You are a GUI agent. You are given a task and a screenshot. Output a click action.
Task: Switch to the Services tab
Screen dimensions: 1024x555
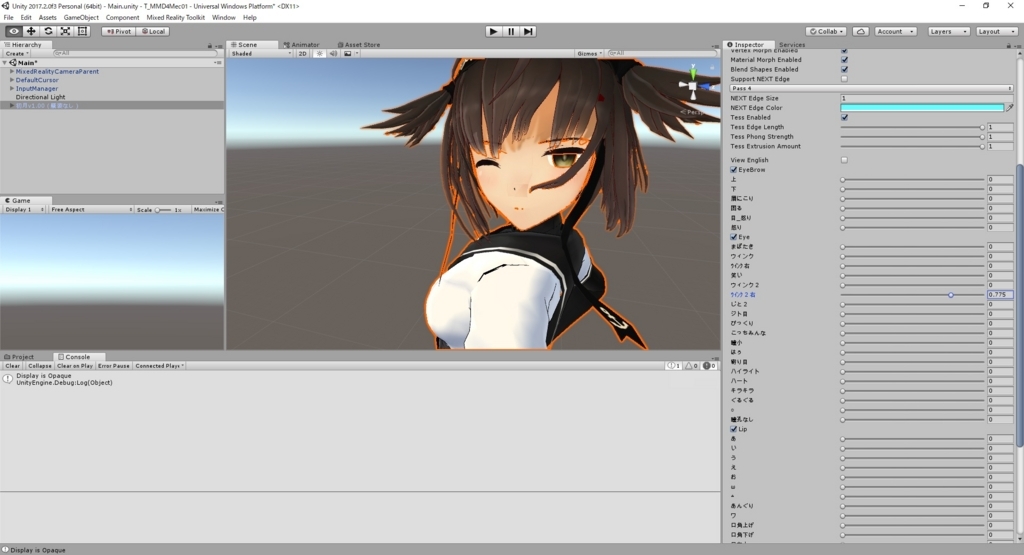click(x=792, y=45)
